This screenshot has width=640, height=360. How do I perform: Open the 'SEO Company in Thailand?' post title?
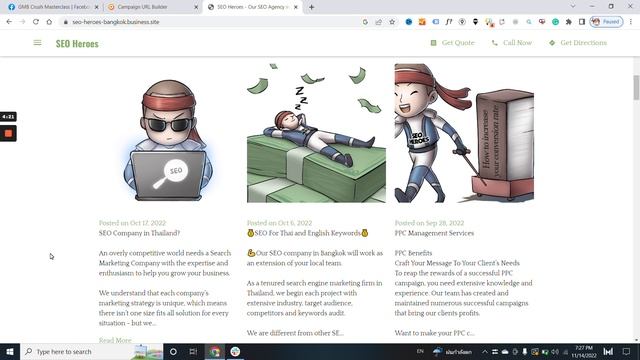click(139, 233)
